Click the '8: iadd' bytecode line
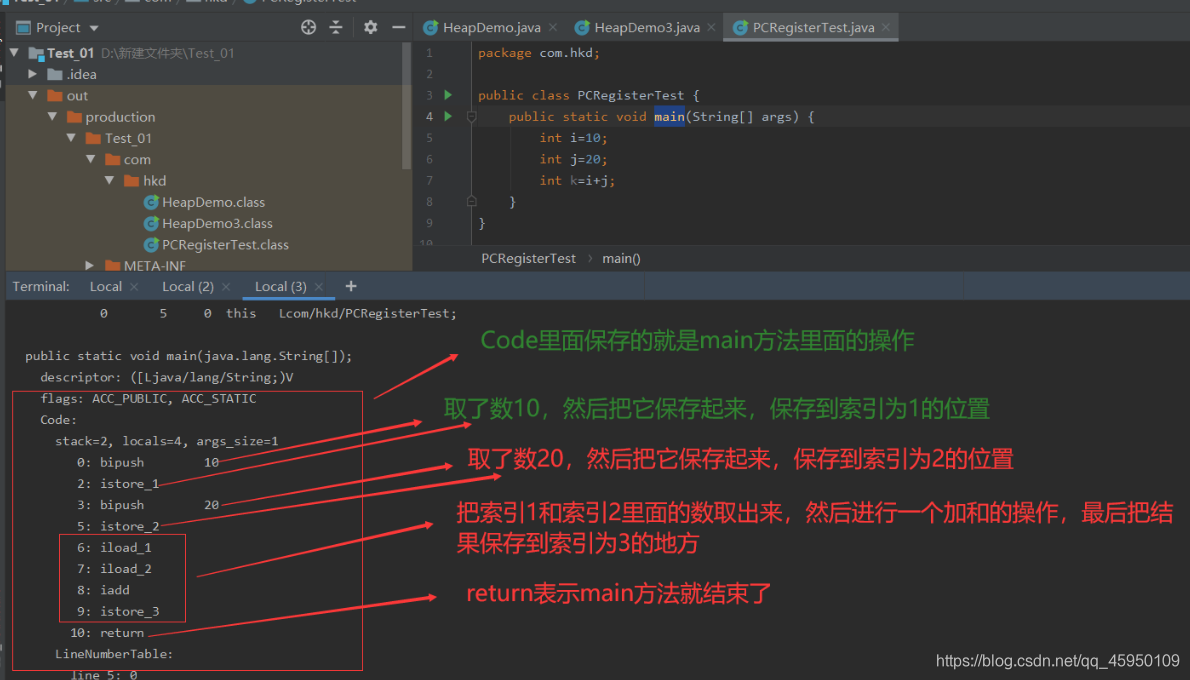Screen dimensions: 1190x680 point(103,590)
